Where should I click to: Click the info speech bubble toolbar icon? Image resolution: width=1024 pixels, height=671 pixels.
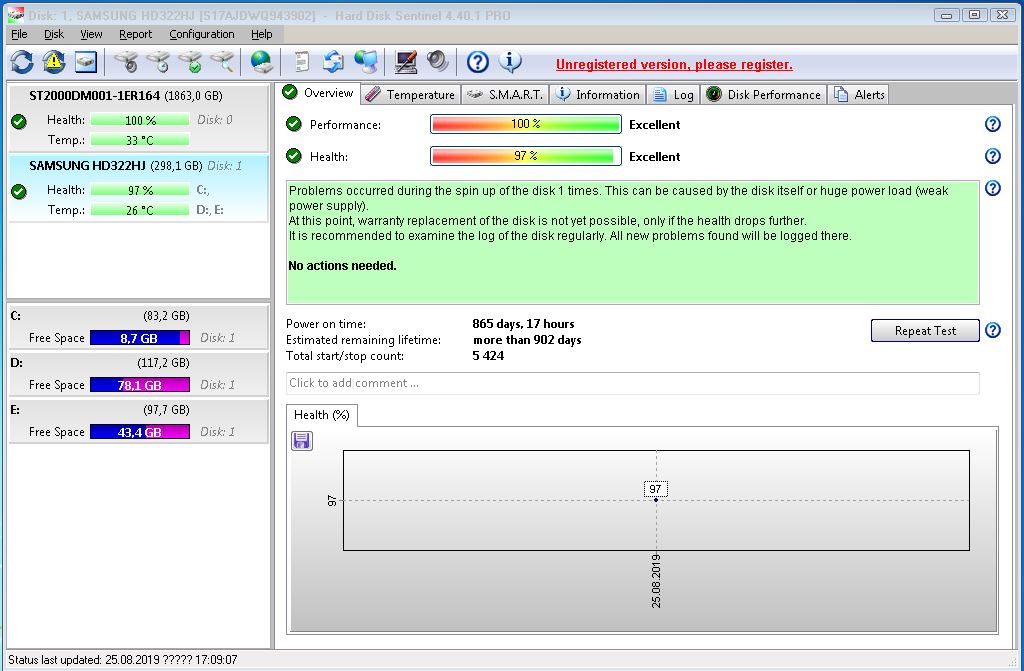(x=510, y=62)
